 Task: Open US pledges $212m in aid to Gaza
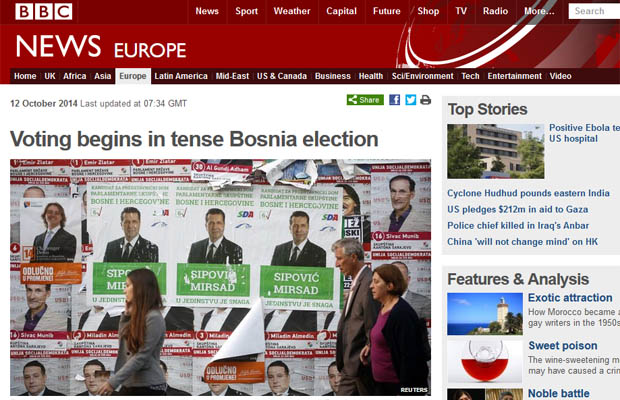point(518,209)
